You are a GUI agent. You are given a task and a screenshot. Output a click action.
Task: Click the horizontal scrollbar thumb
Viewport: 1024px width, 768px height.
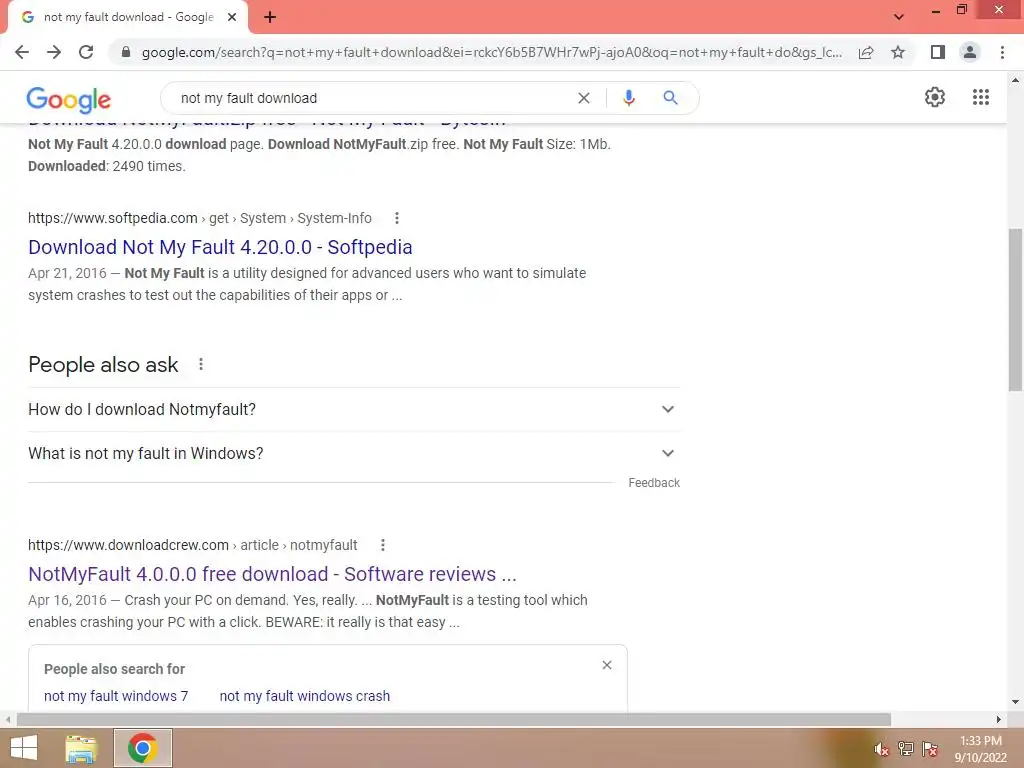pos(454,719)
